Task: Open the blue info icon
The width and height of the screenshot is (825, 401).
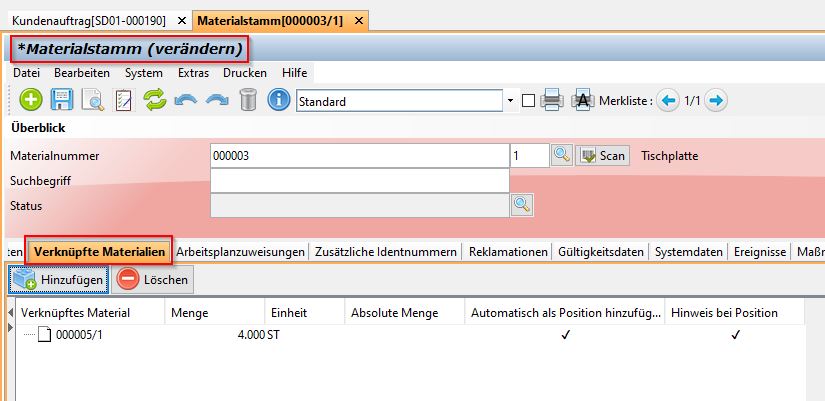Action: [279, 100]
